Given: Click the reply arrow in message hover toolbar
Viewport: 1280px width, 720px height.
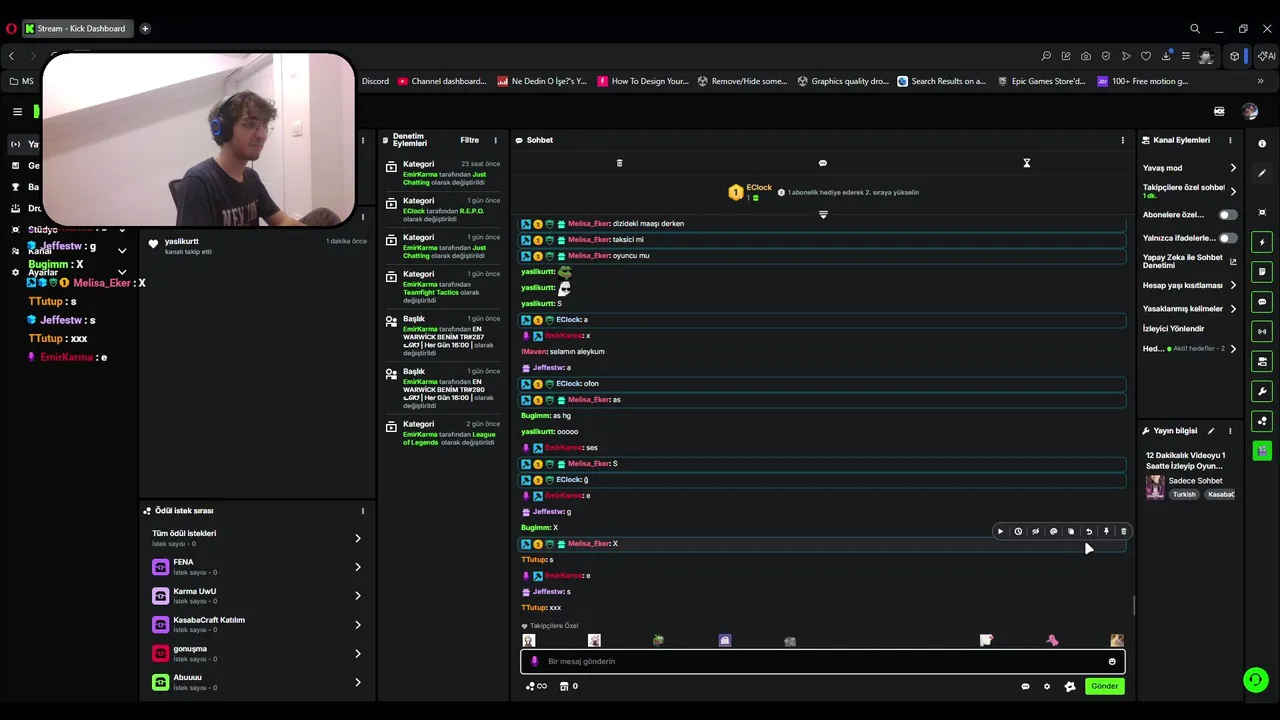Looking at the screenshot, I should tap(1089, 532).
